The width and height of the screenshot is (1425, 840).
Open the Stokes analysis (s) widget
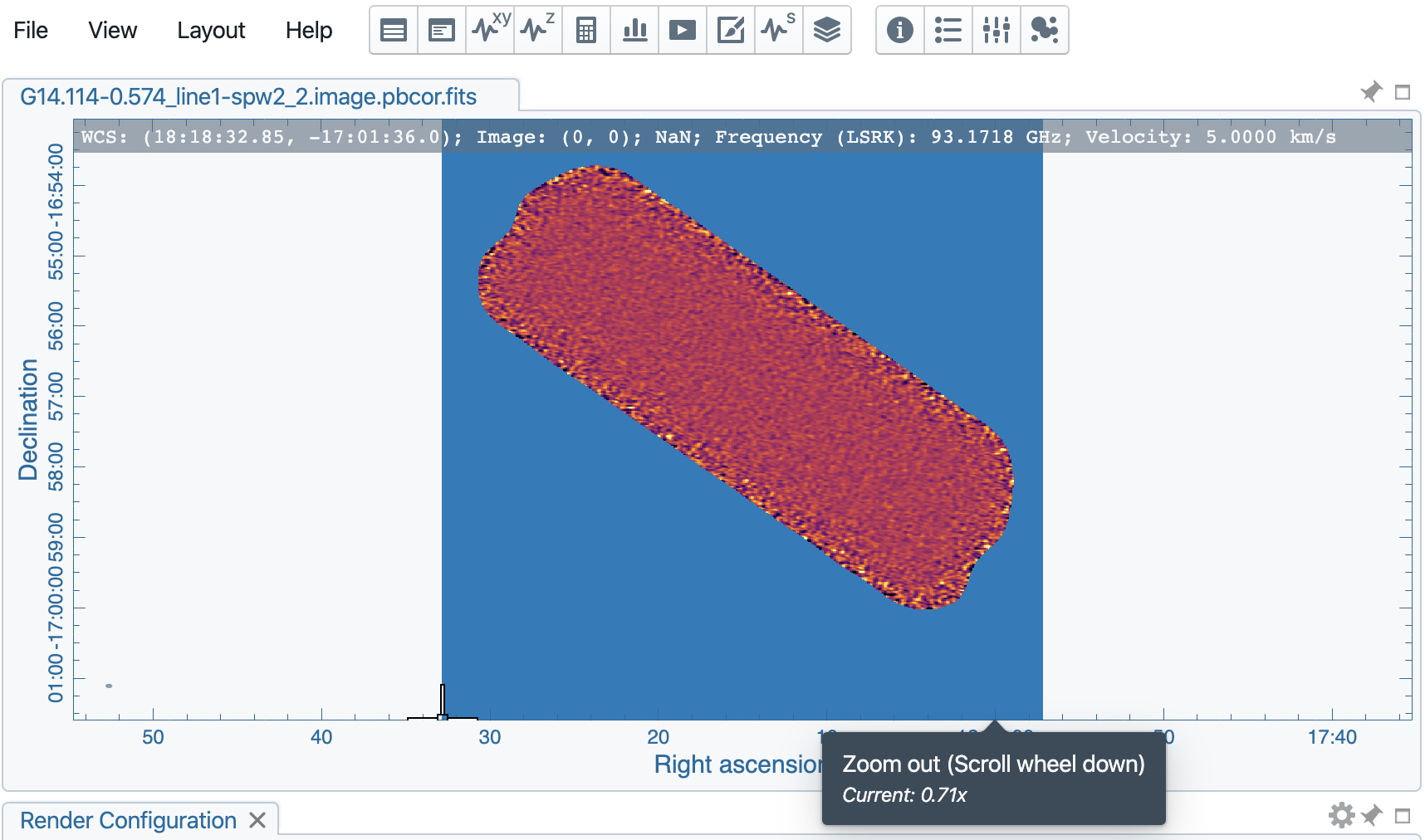click(779, 31)
